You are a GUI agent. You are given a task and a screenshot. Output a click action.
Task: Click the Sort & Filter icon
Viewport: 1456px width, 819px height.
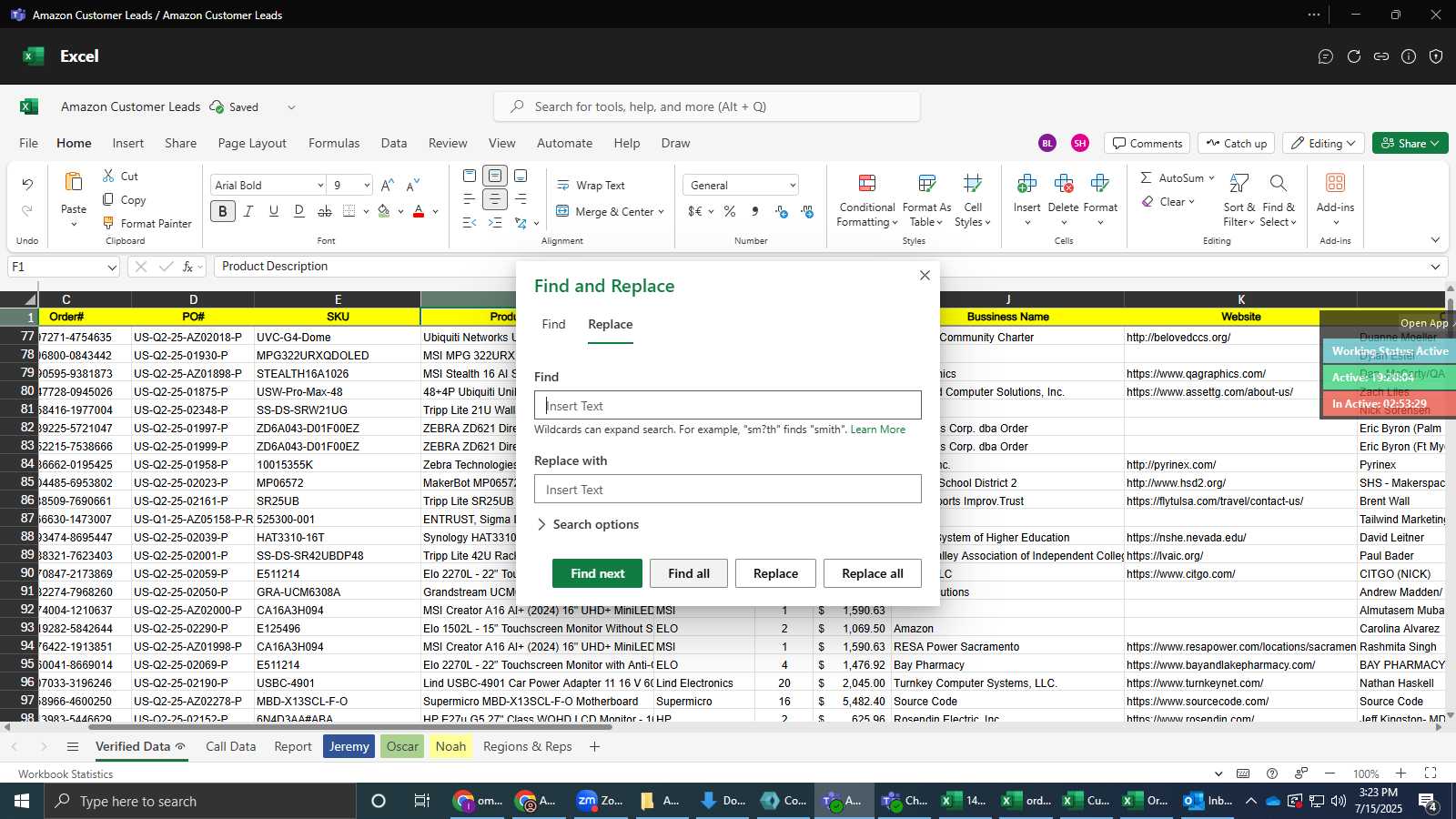1239,183
